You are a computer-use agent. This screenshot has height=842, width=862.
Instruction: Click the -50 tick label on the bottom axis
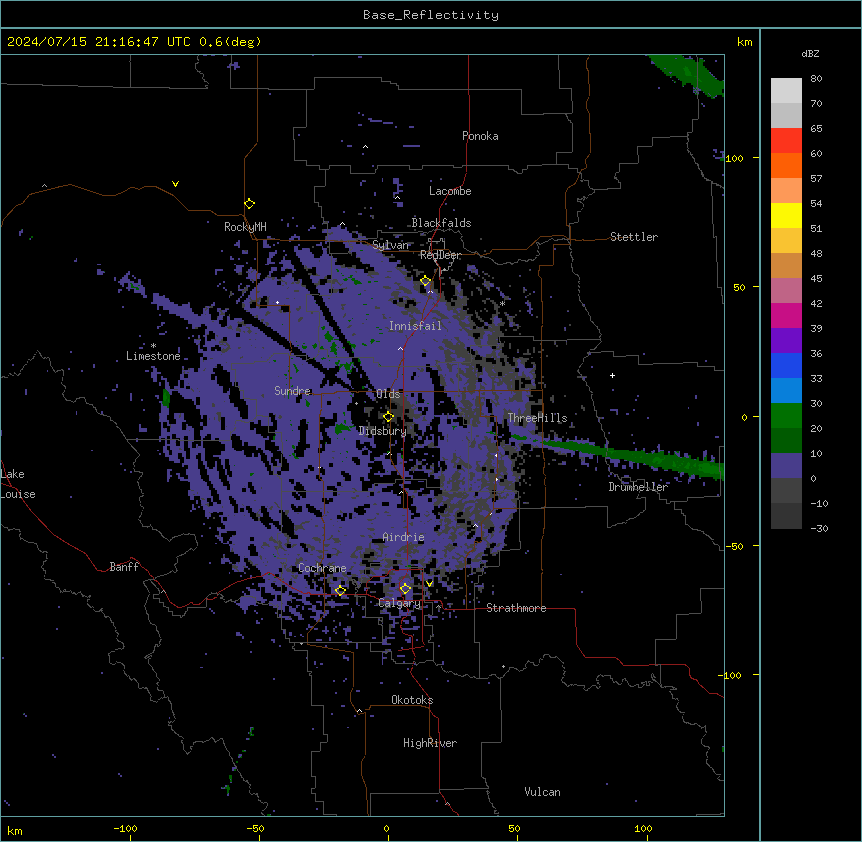pyautogui.click(x=255, y=829)
